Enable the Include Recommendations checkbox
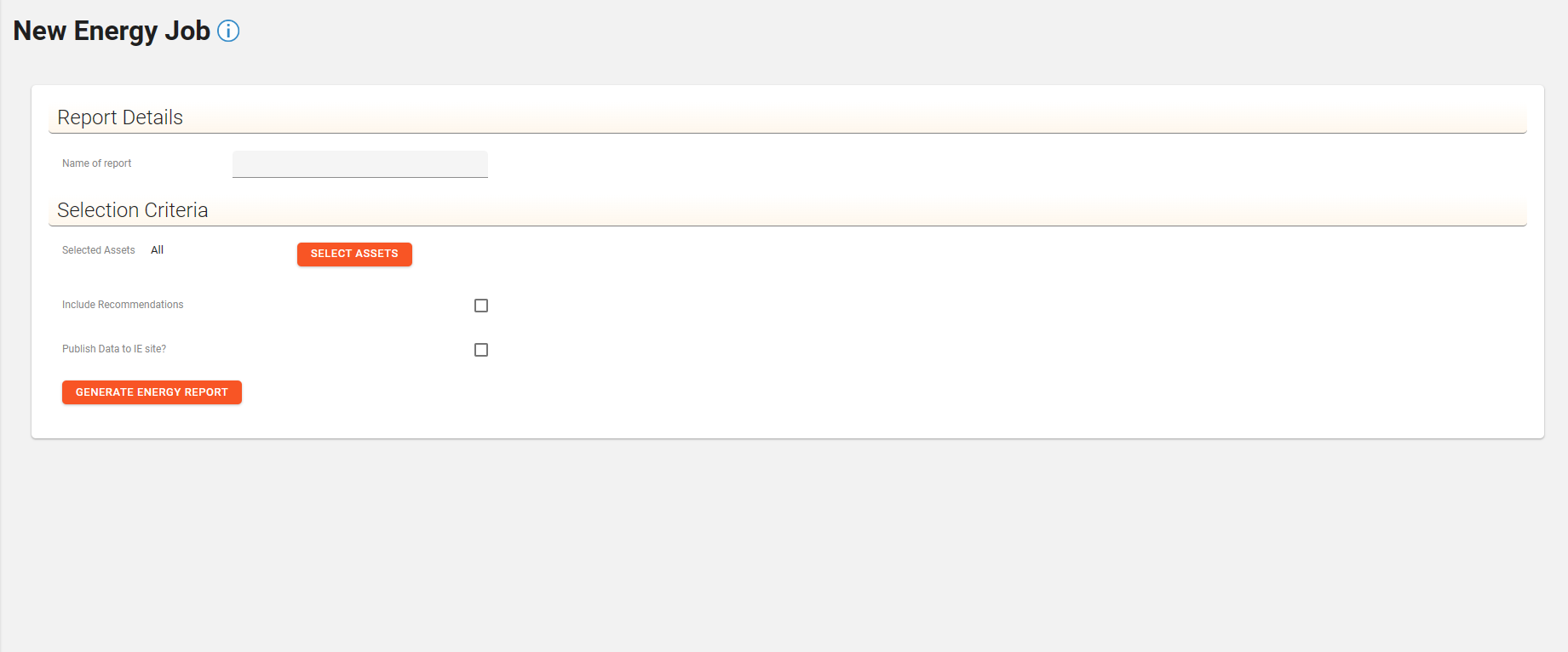The width and height of the screenshot is (1568, 652). [x=481, y=306]
